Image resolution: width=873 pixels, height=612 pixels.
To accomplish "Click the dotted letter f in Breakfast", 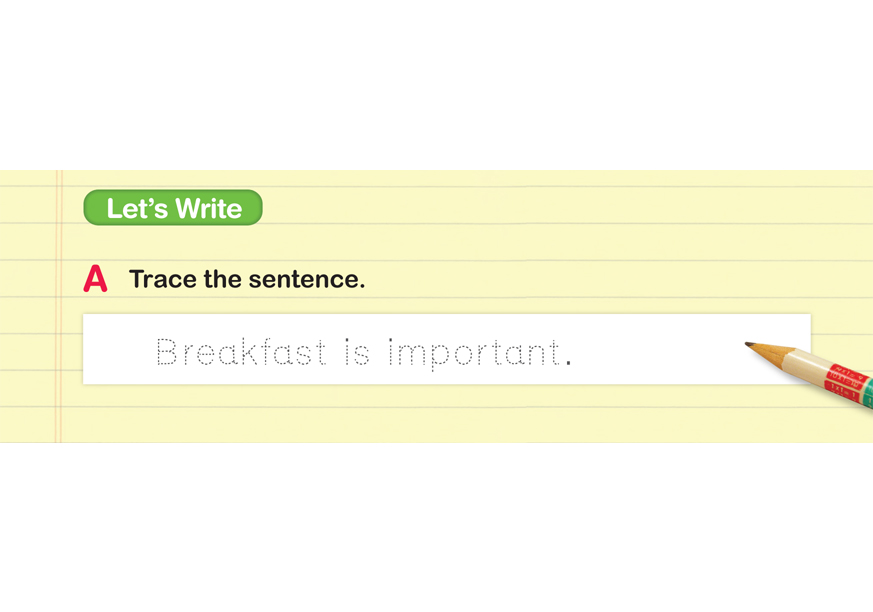I will [x=265, y=352].
